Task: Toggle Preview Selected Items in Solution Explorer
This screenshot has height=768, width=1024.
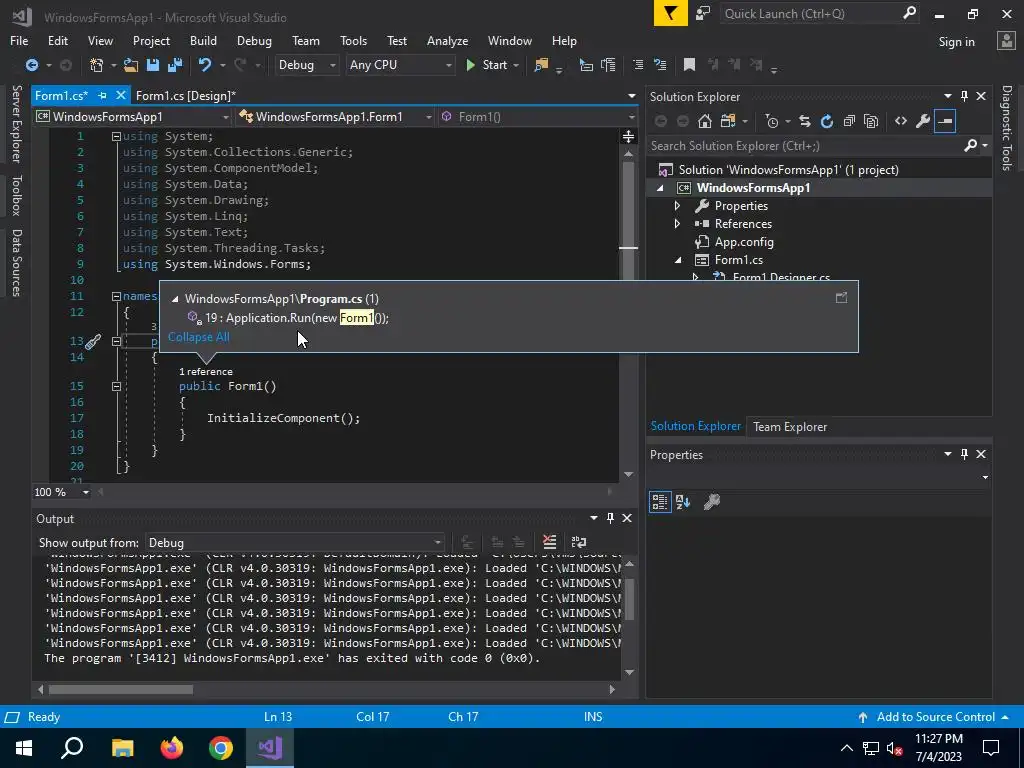Action: (945, 121)
